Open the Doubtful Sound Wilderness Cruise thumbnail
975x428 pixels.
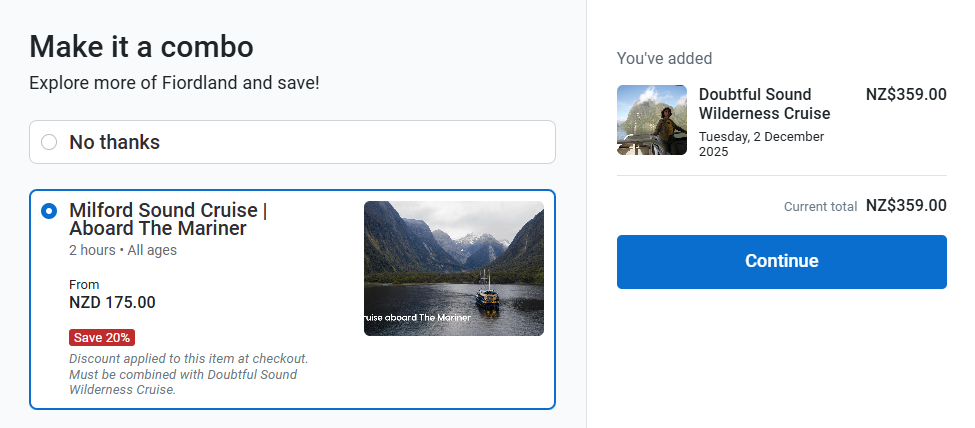(651, 120)
